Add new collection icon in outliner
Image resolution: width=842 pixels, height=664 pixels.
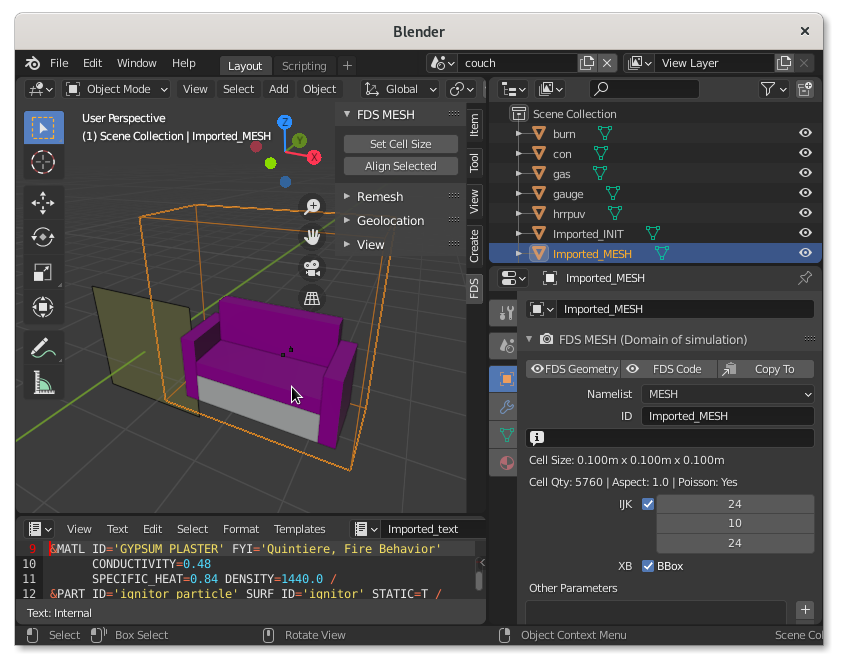click(804, 89)
